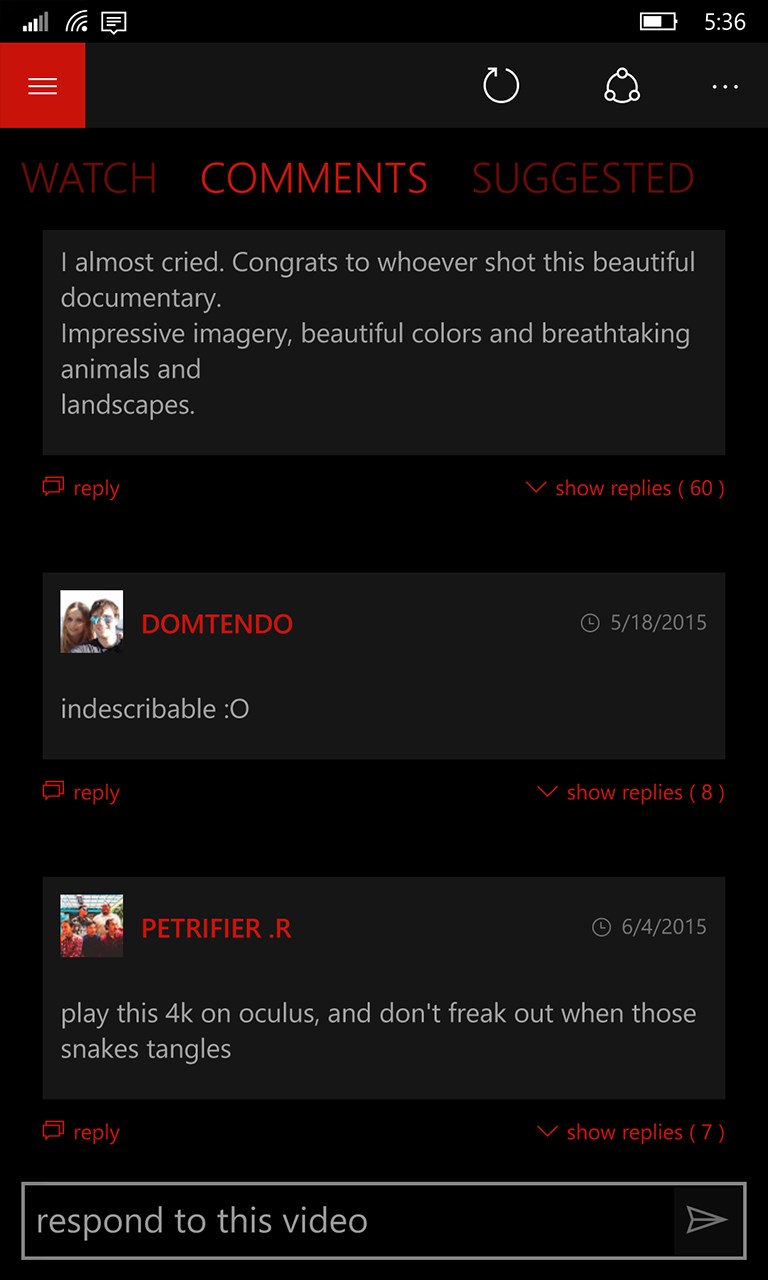The height and width of the screenshot is (1280, 768).
Task: Open DOMTENDO user profile name
Action: (x=217, y=624)
